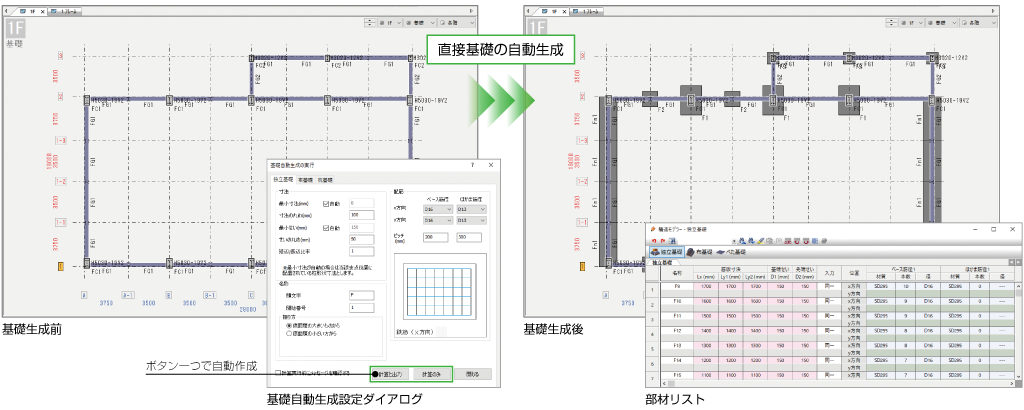Open the 基礎 layer dropdown in the right view

[x=940, y=23]
